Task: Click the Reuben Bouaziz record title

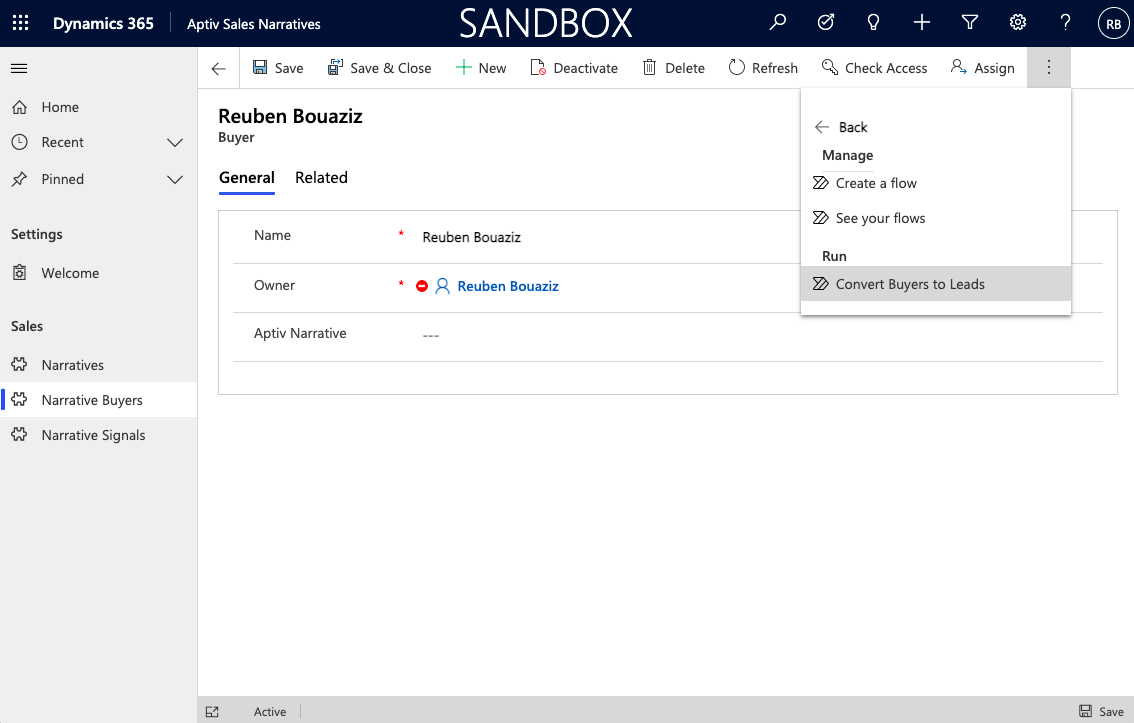Action: pos(290,116)
